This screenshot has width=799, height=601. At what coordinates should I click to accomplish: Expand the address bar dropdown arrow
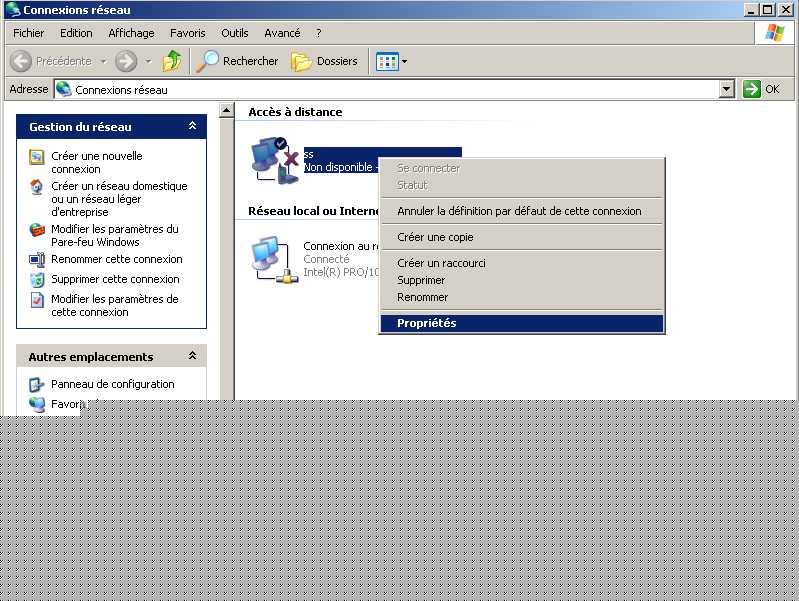coord(727,89)
